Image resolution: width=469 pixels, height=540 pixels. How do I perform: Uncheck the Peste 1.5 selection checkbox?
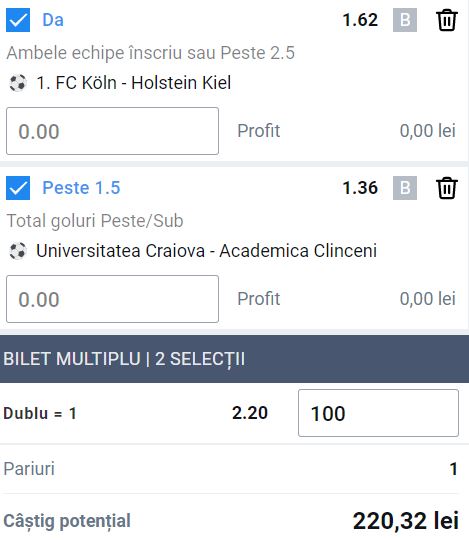(x=18, y=188)
